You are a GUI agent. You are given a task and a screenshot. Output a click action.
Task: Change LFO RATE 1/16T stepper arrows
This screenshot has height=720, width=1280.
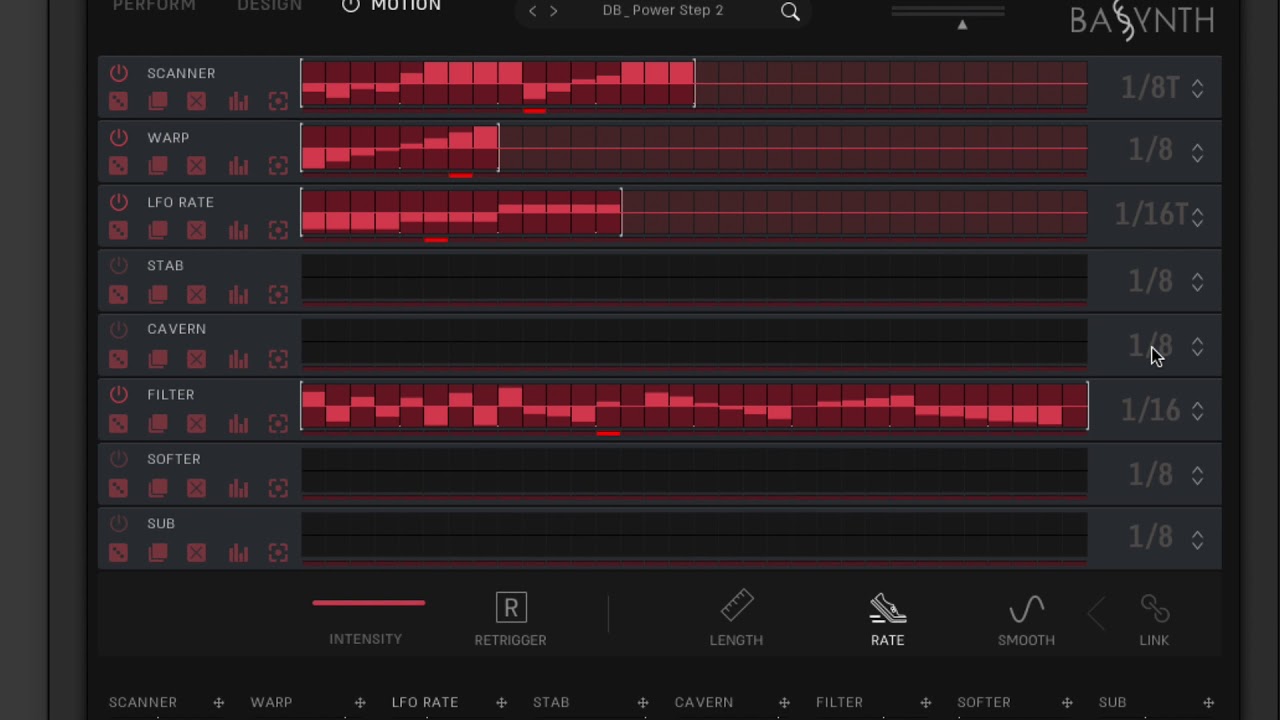1197,216
